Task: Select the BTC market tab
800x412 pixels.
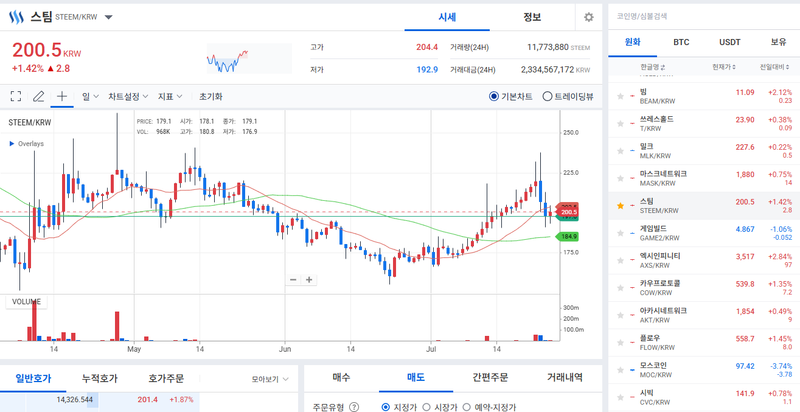Action: tap(681, 42)
